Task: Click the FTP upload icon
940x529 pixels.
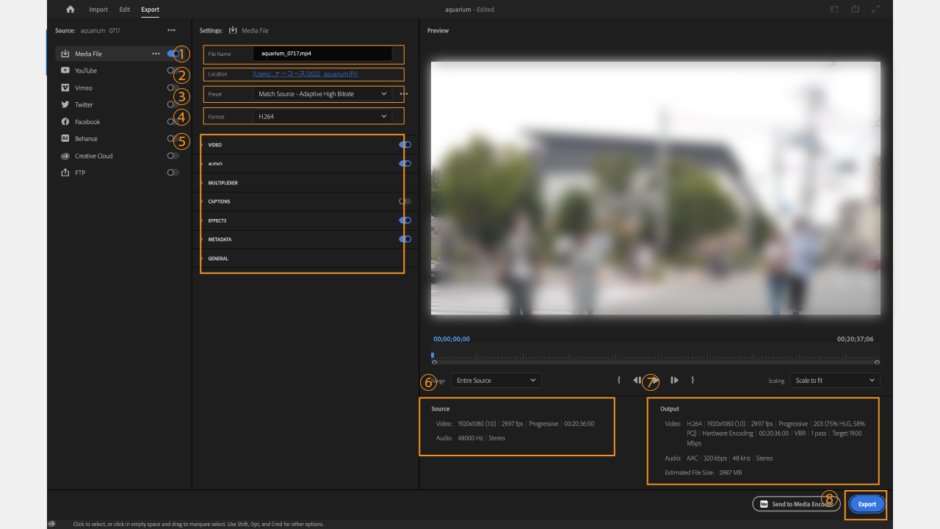Action: tap(65, 173)
